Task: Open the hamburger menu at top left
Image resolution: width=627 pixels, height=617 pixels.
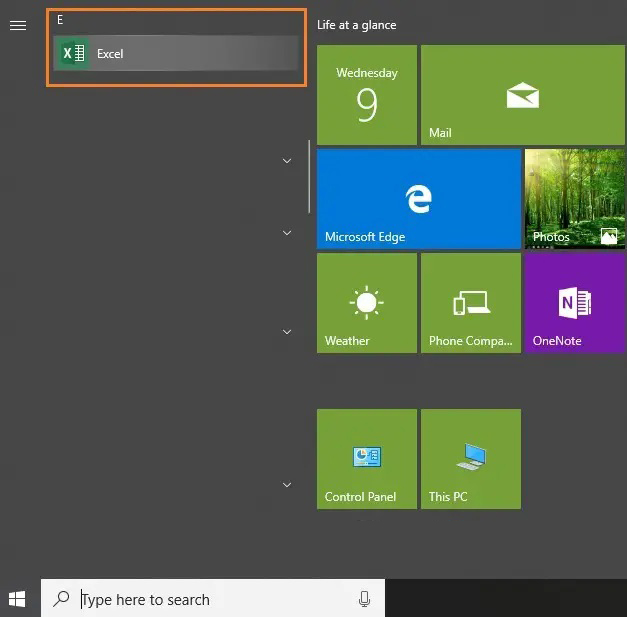Action: [18, 26]
